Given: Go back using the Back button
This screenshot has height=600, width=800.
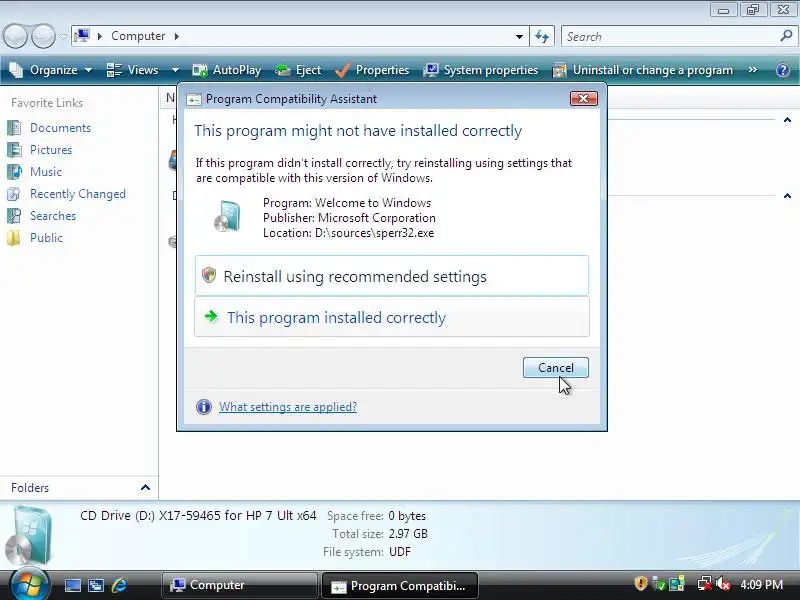Looking at the screenshot, I should pos(15,36).
